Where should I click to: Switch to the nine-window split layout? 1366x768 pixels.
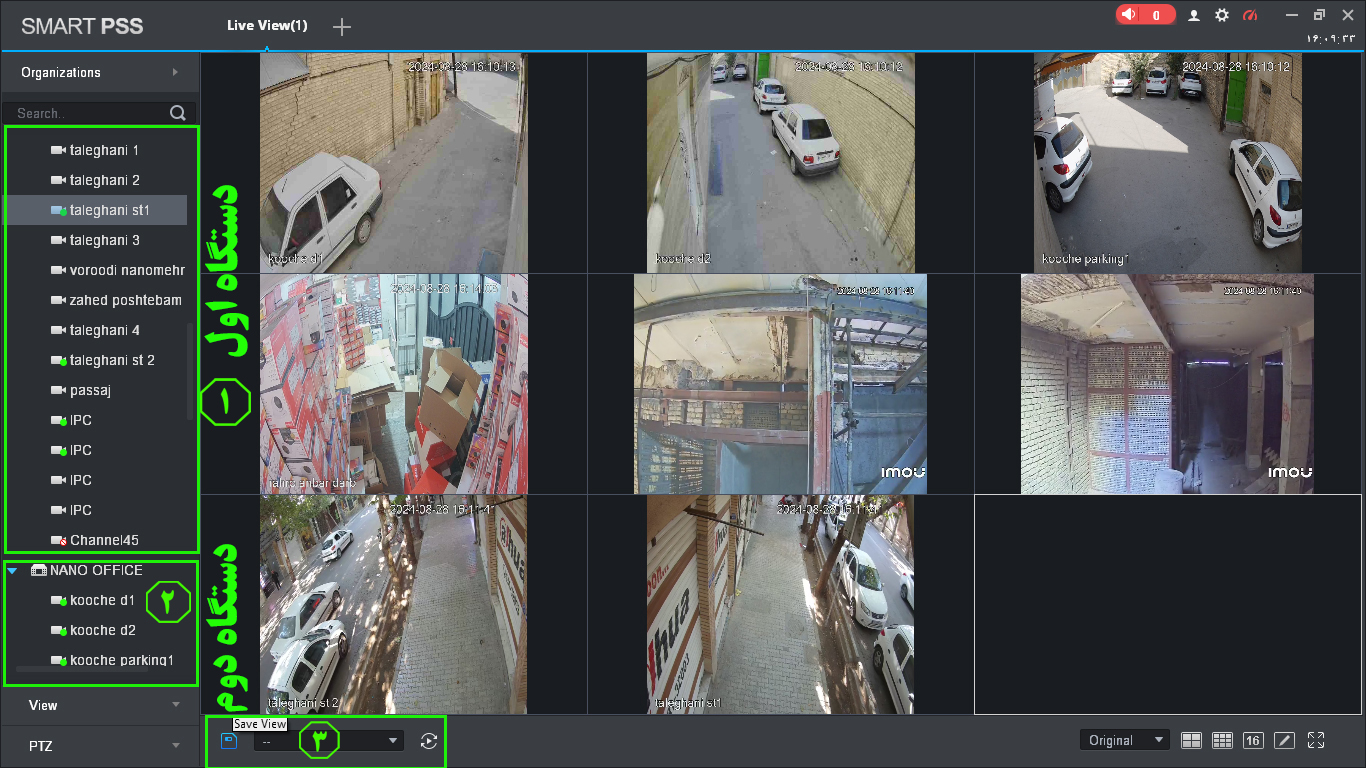coord(1222,740)
